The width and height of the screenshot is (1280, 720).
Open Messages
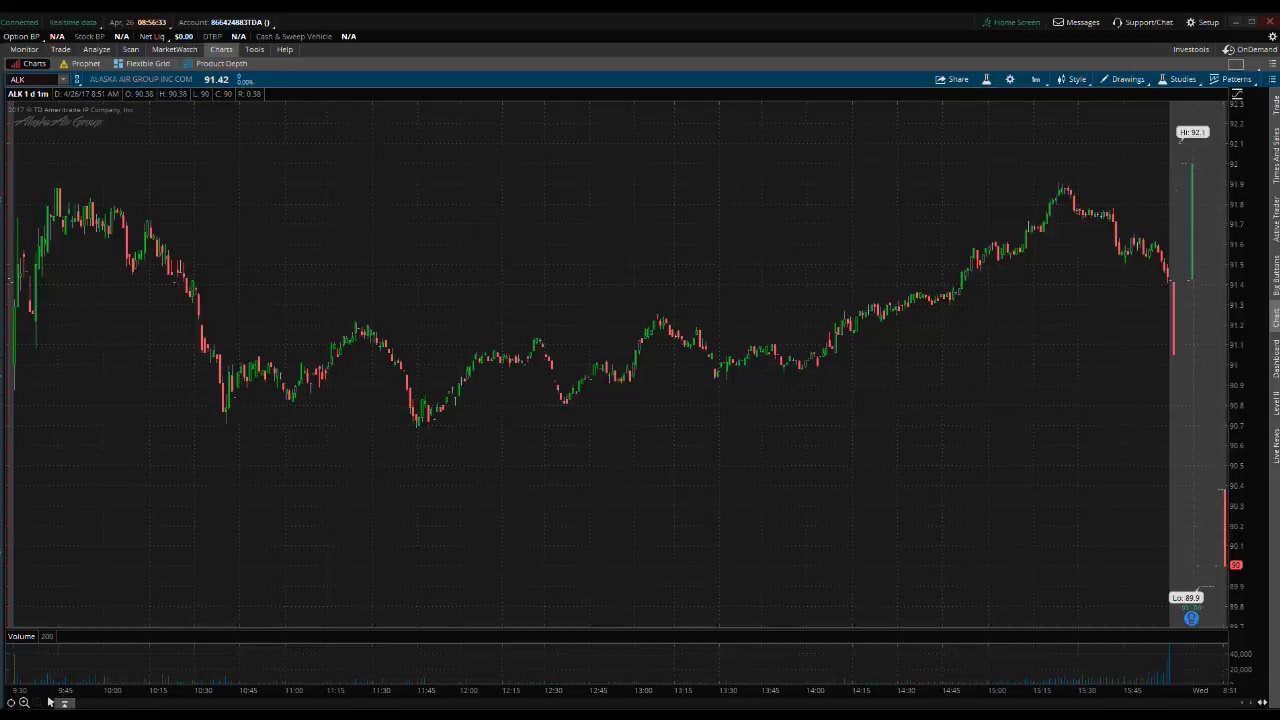[x=1076, y=22]
